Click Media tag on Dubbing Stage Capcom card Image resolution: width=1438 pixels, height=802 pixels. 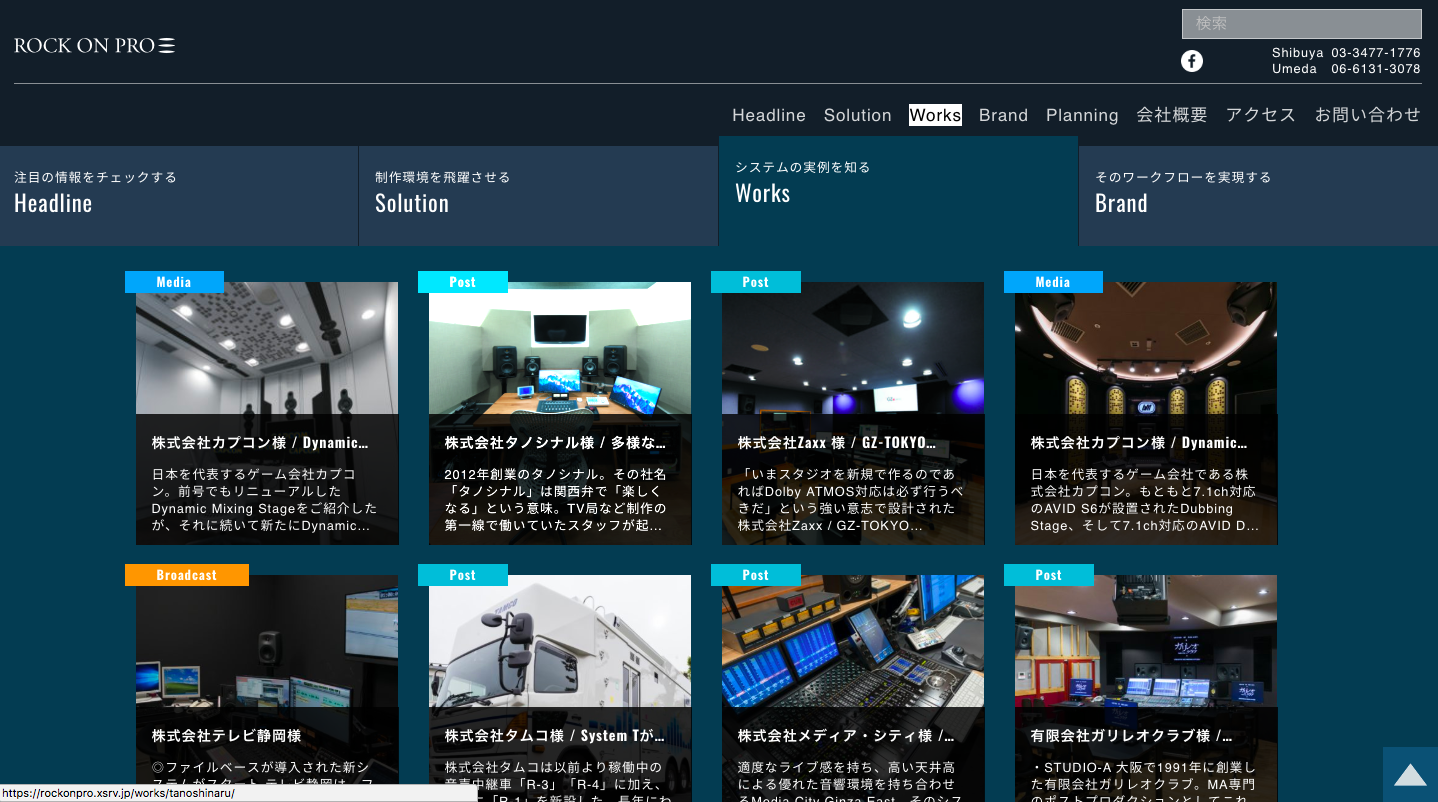coord(1053,282)
